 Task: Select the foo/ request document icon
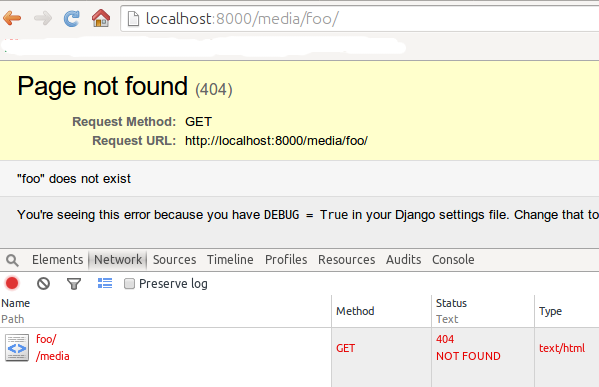pyautogui.click(x=17, y=348)
